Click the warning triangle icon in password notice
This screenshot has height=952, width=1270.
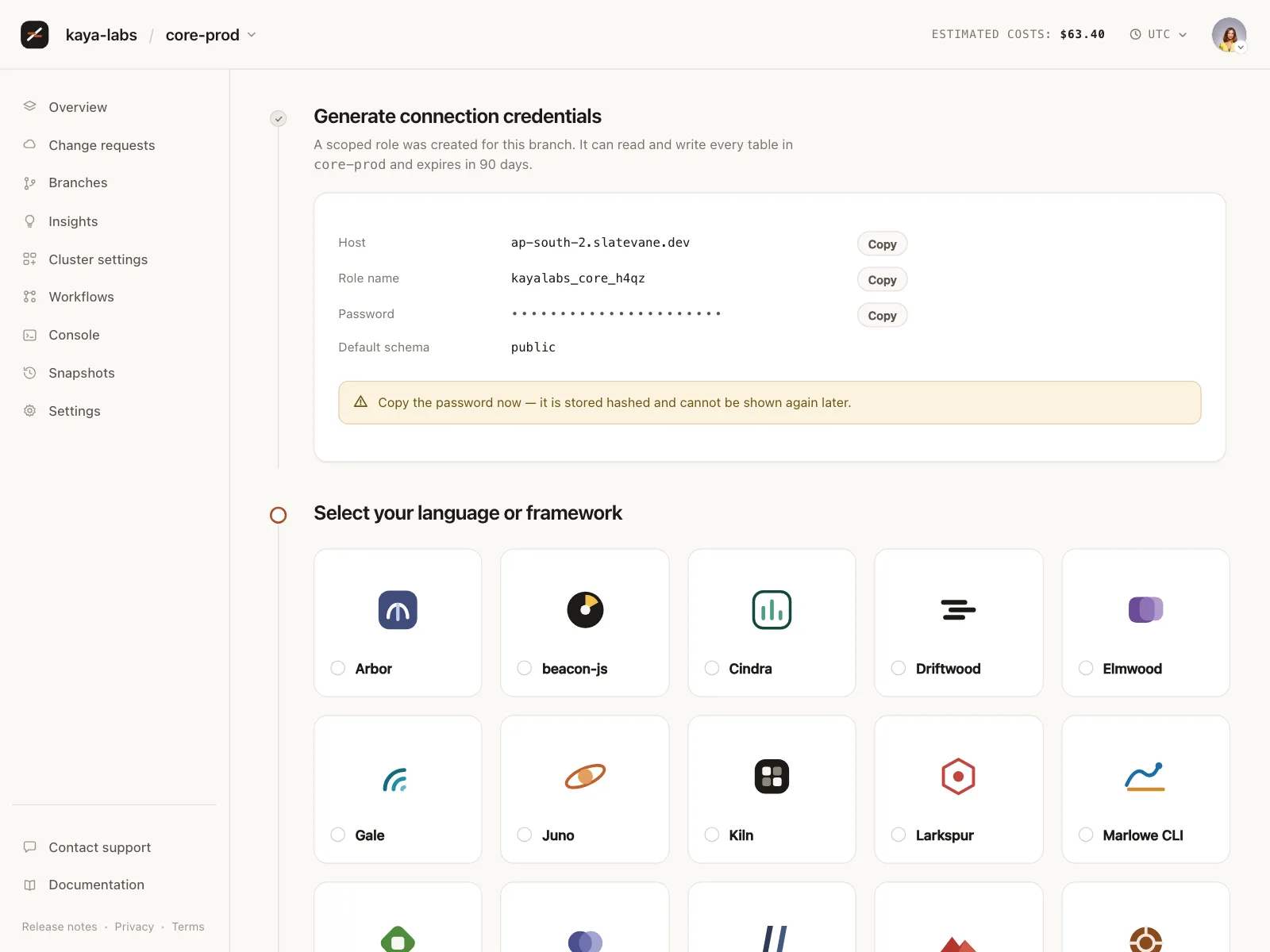coord(360,401)
